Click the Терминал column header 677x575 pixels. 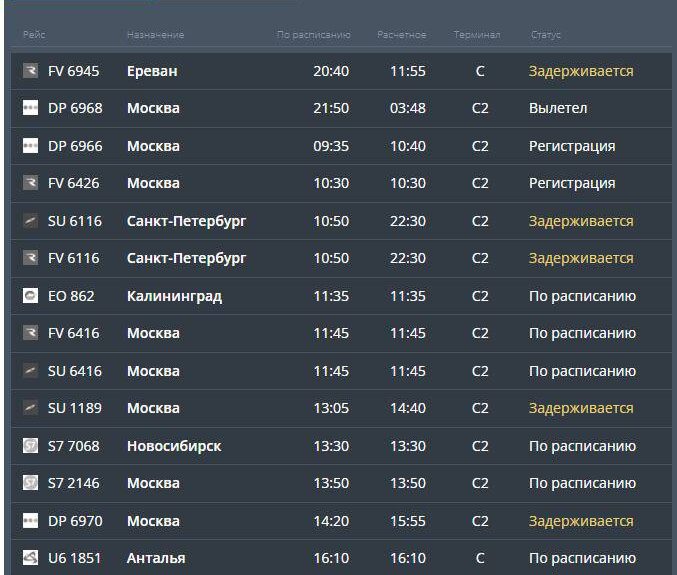point(477,35)
